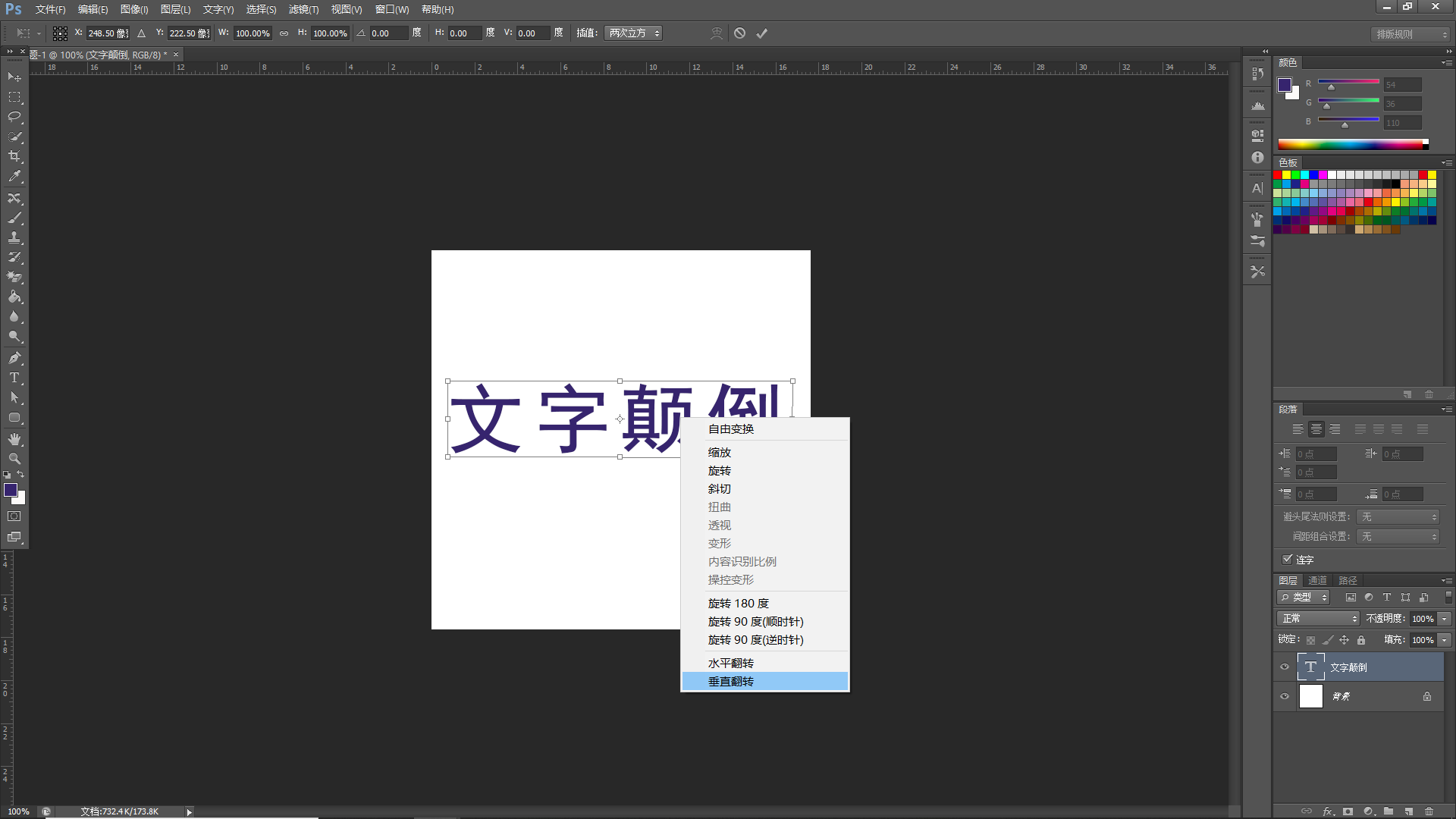The image size is (1456, 819).
Task: Hide the 文字颠倒 text layer
Action: (1285, 667)
